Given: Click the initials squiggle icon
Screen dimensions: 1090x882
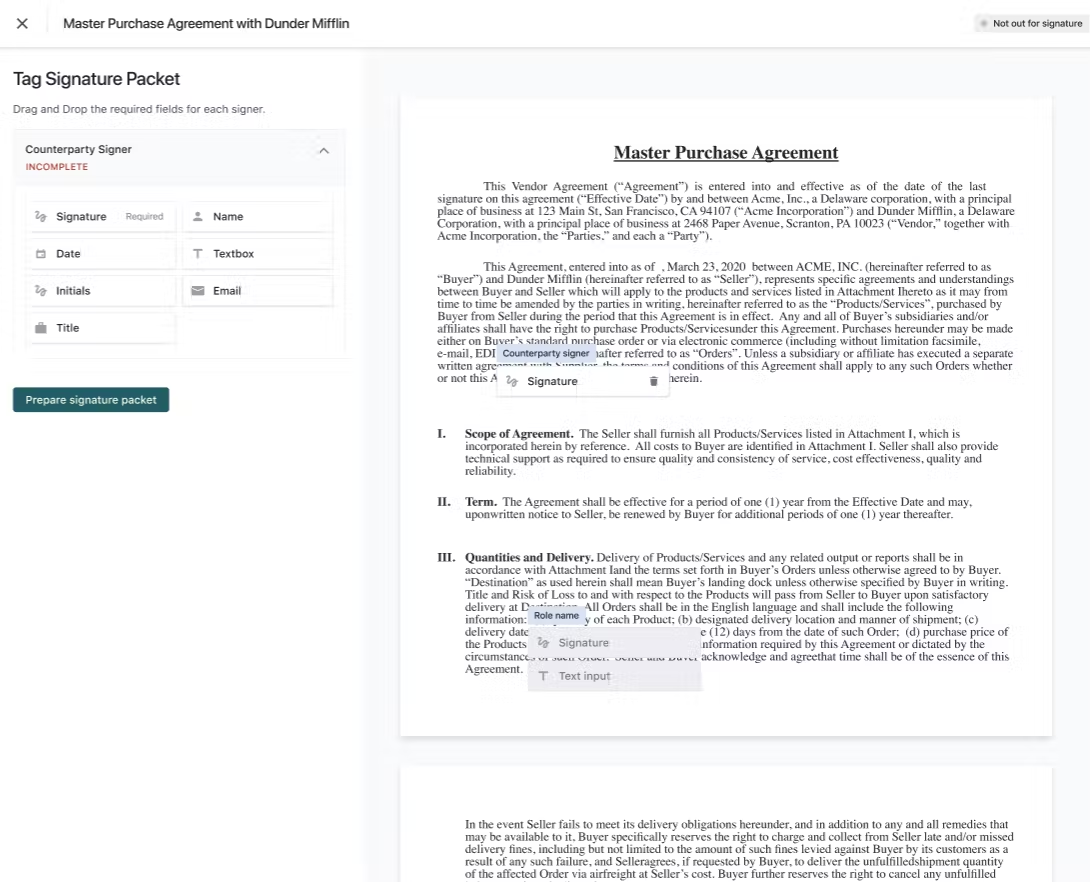Looking at the screenshot, I should (x=41, y=291).
